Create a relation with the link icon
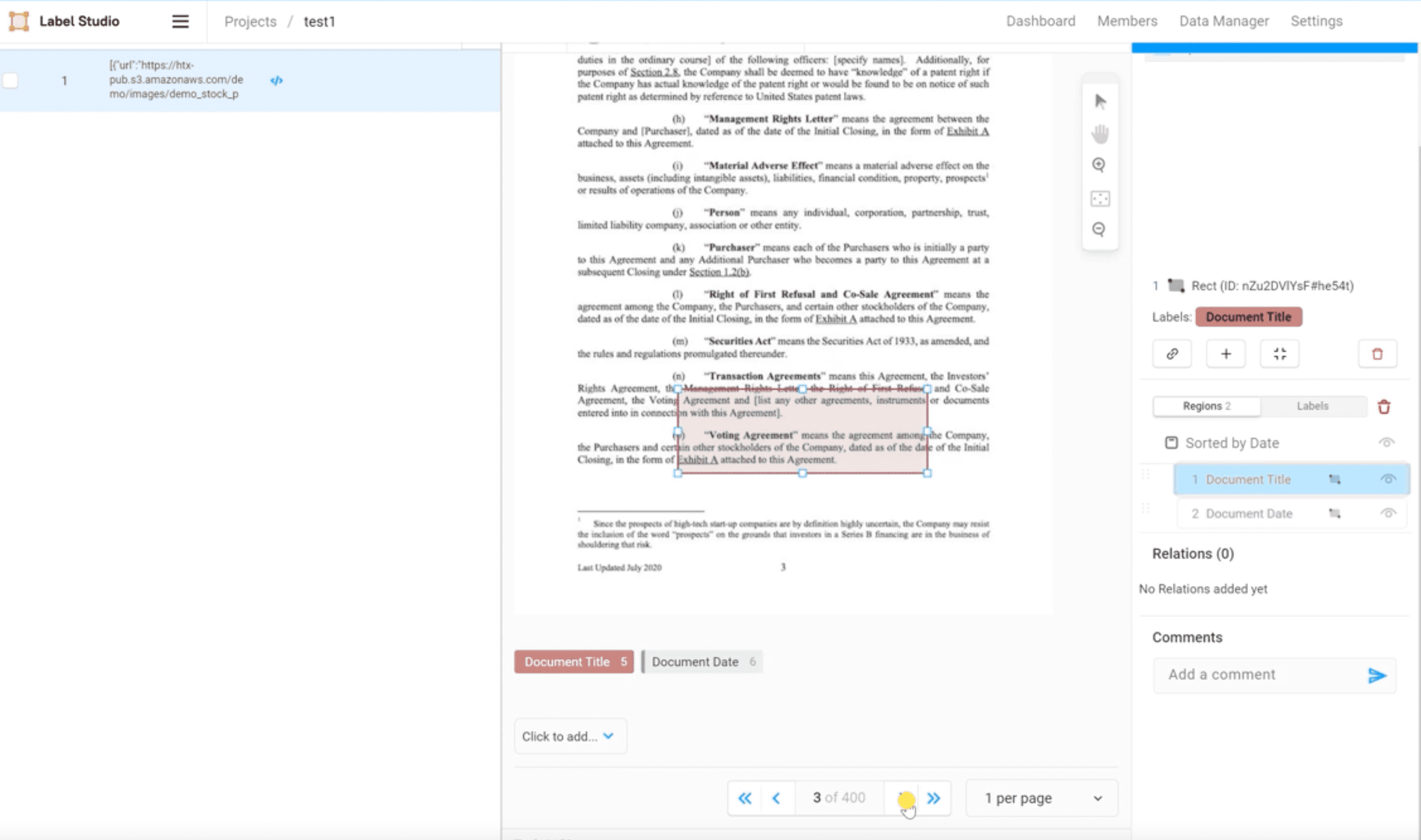 1172,353
